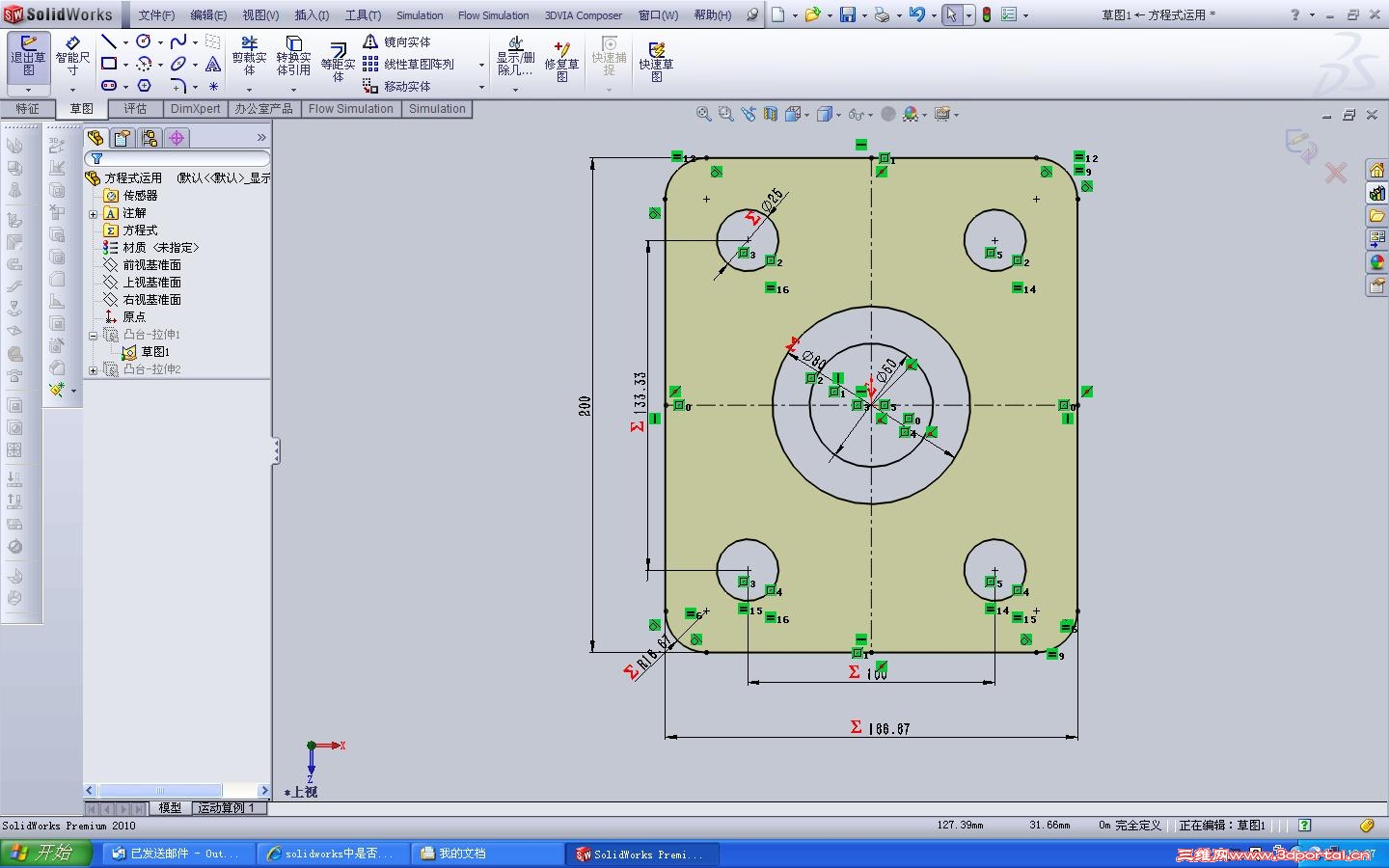Switch to the 运动算例 1 bottom tab

tap(227, 808)
